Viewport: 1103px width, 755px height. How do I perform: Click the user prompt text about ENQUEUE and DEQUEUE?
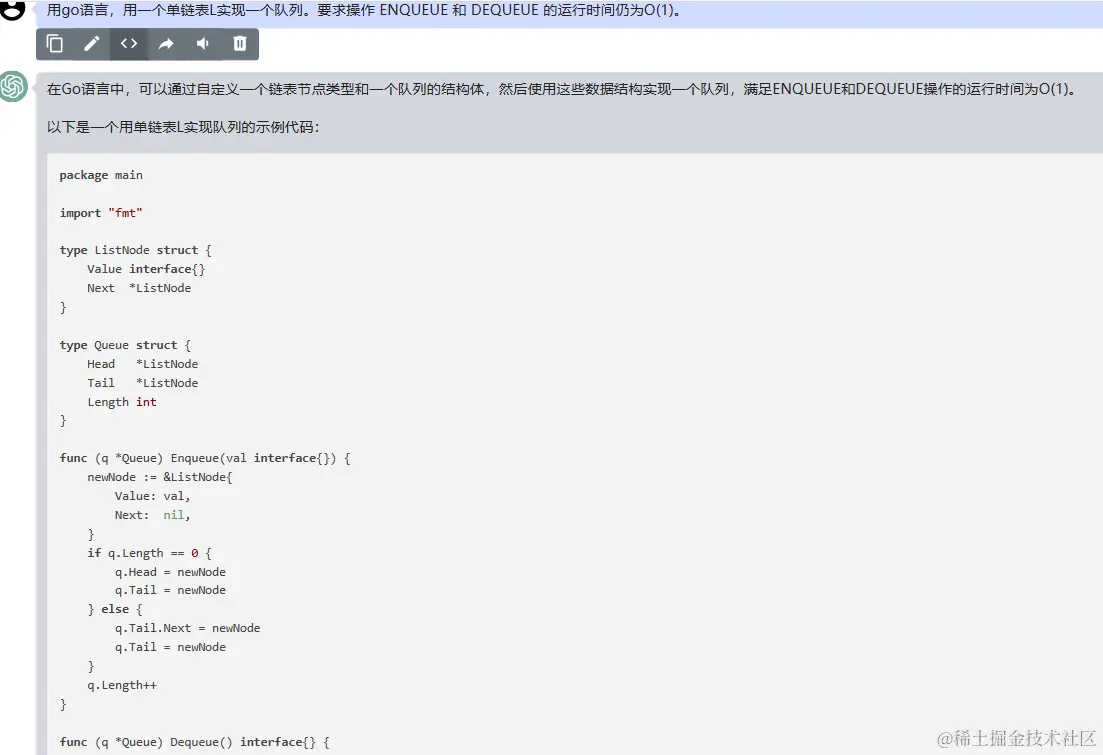coord(364,11)
